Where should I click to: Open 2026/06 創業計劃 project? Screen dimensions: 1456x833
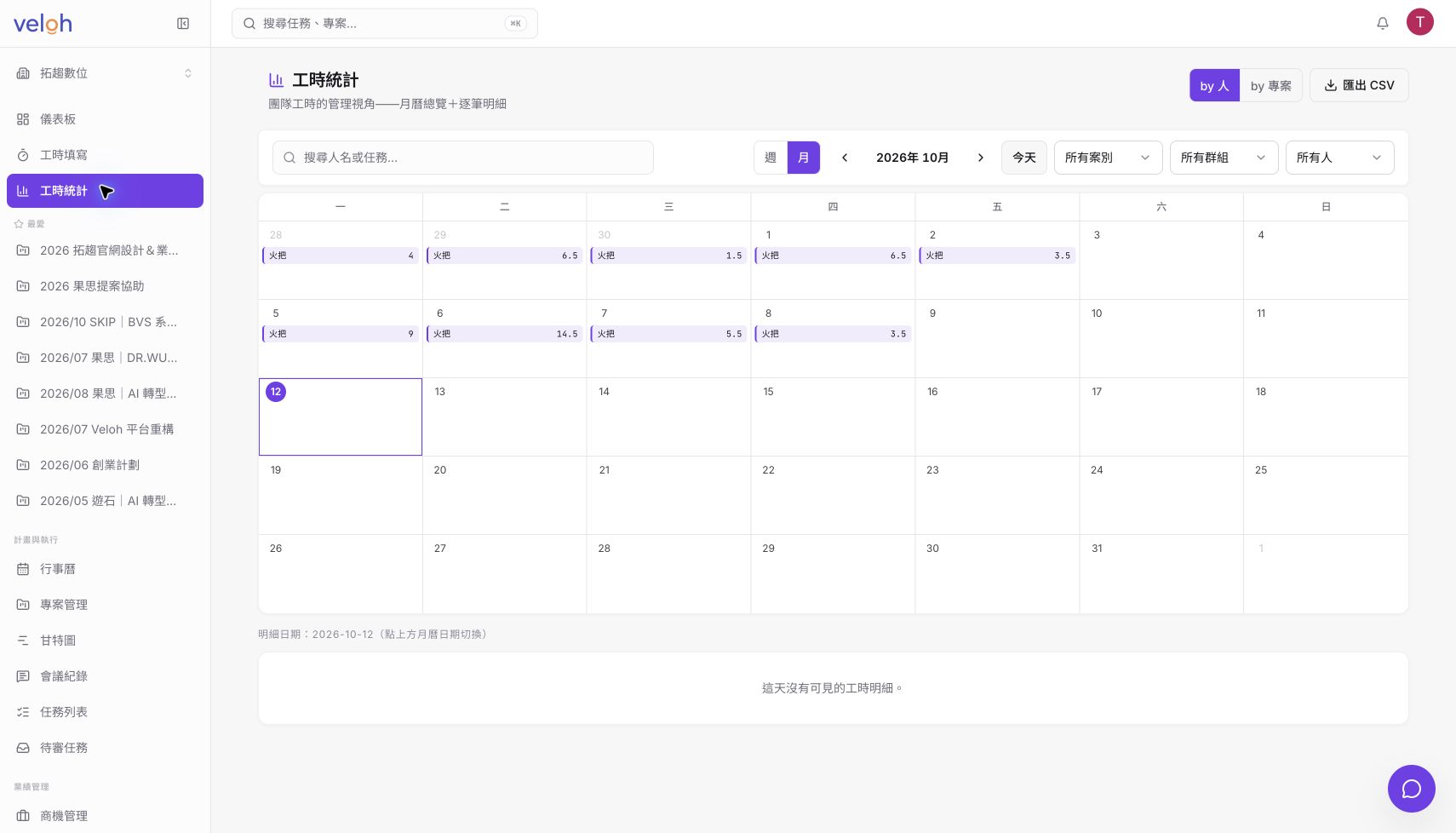pos(105,465)
